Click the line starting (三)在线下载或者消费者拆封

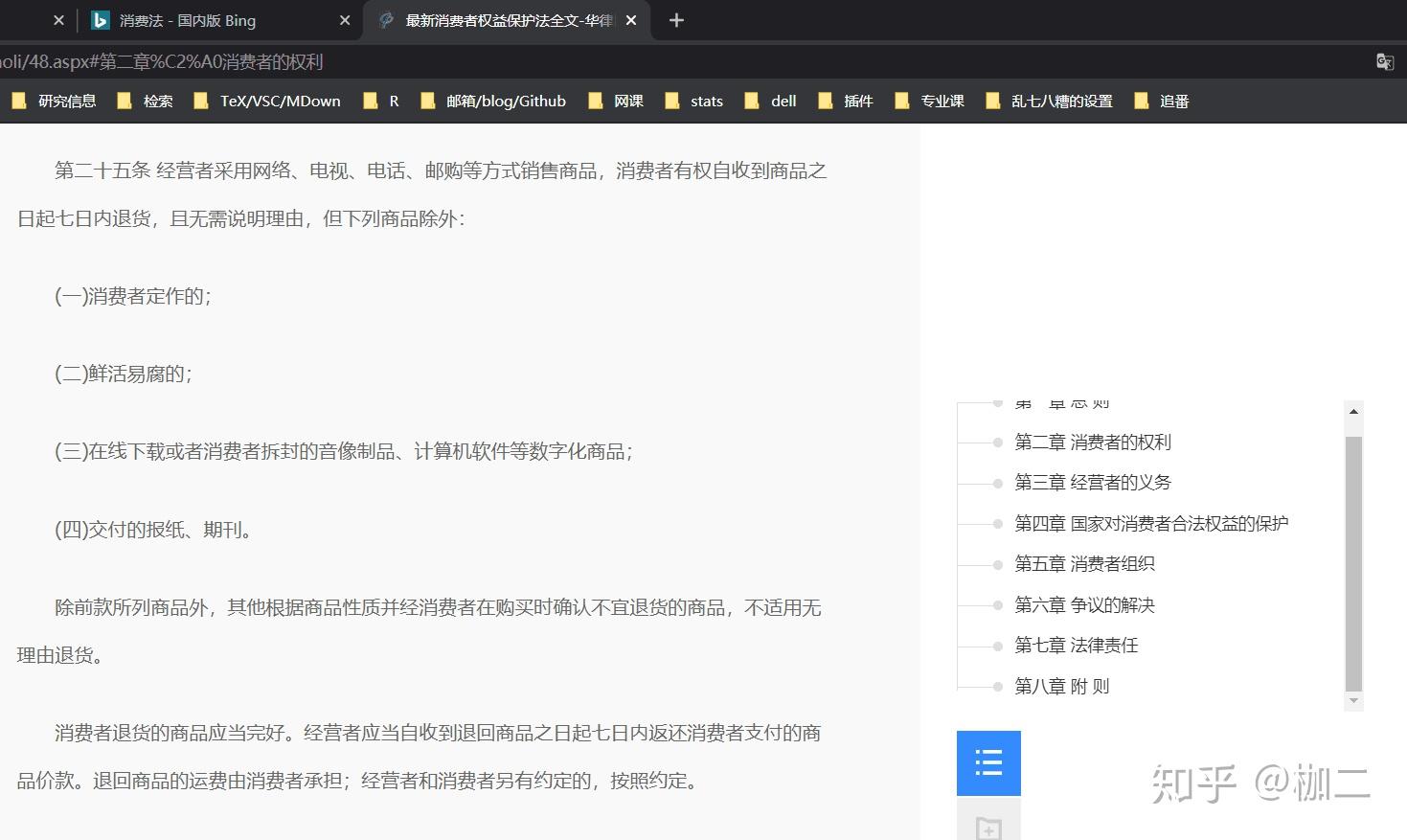pyautogui.click(x=343, y=451)
